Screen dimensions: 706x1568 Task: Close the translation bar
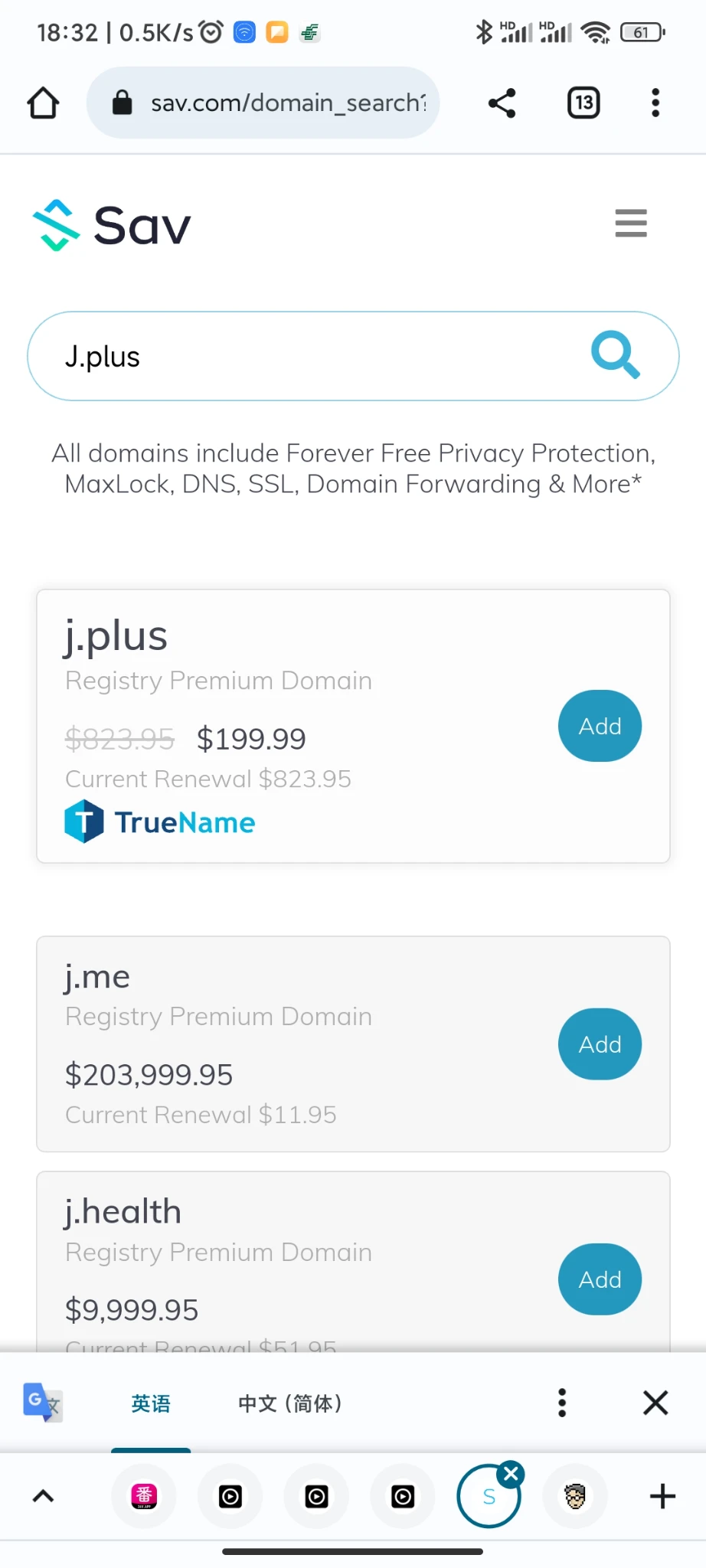click(x=655, y=1403)
